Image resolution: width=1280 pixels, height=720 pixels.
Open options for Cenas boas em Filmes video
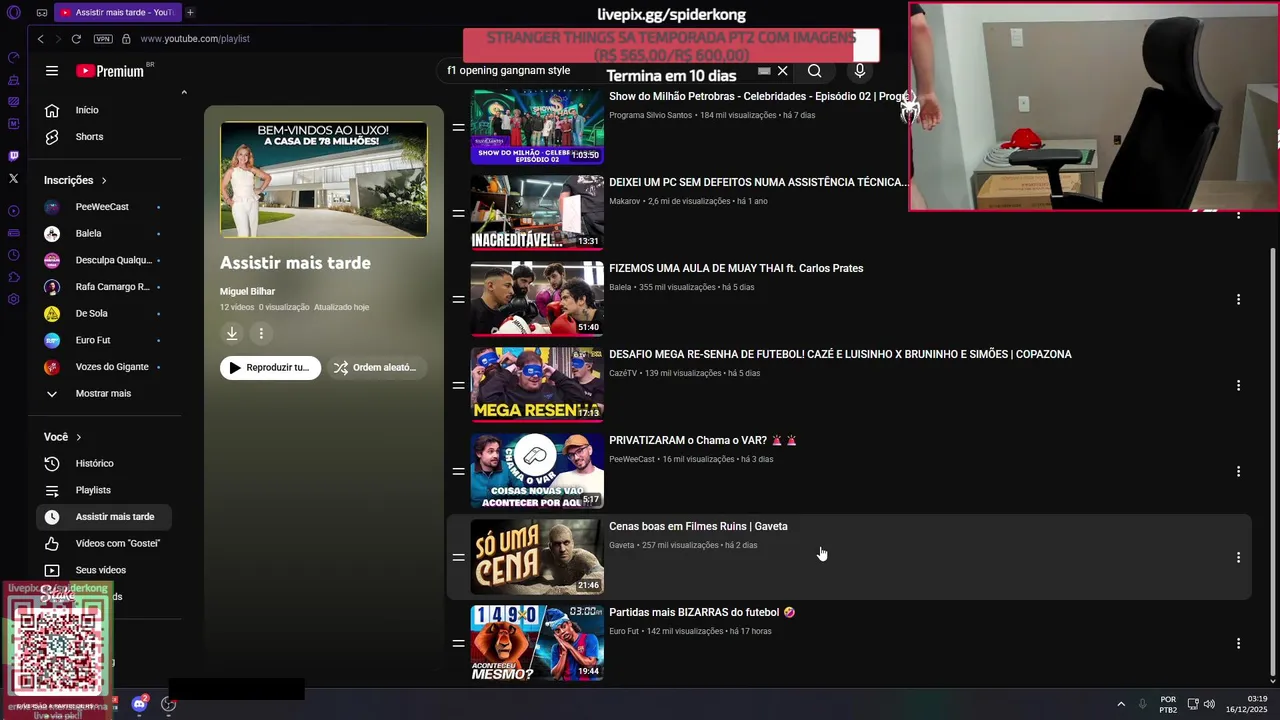click(1238, 558)
